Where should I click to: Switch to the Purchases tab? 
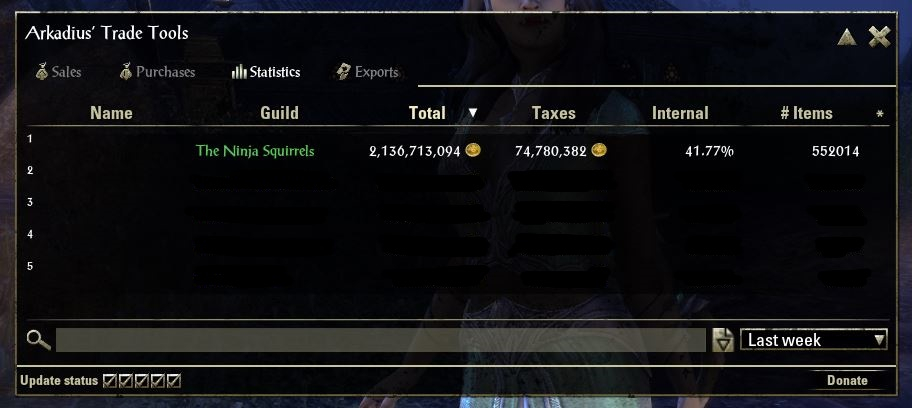(x=157, y=72)
